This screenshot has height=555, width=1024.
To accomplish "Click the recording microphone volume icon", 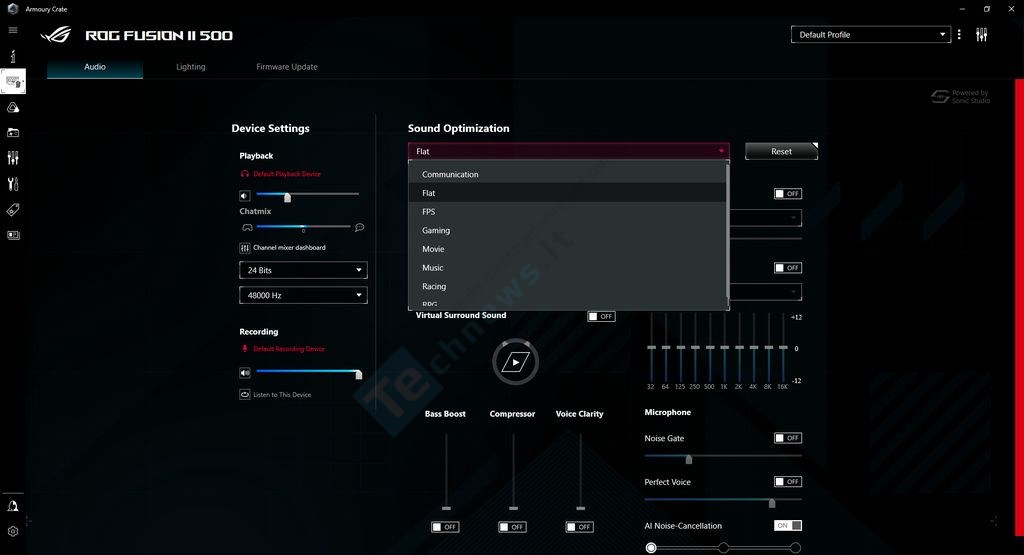I will point(245,373).
